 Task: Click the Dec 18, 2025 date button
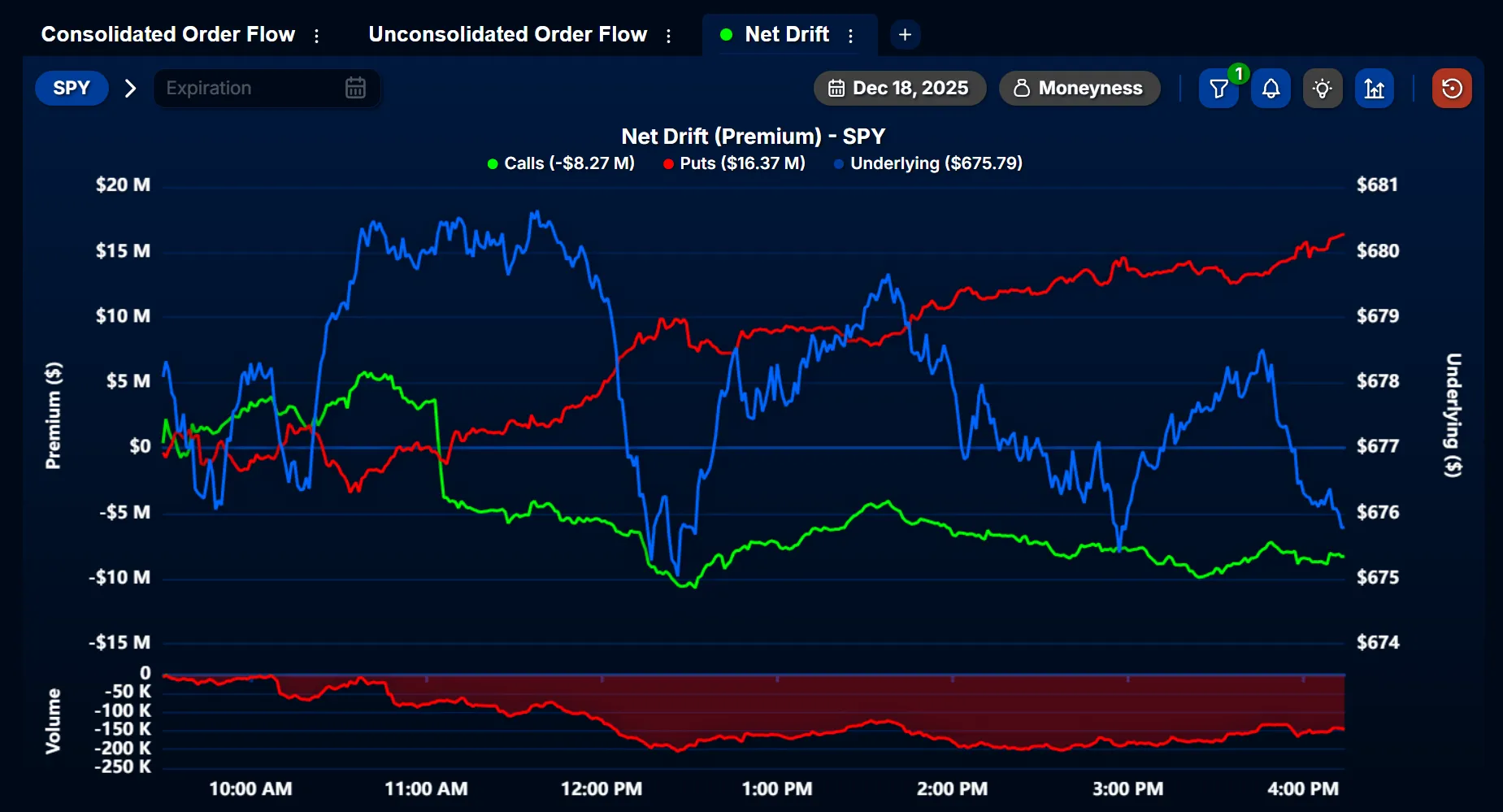[900, 88]
